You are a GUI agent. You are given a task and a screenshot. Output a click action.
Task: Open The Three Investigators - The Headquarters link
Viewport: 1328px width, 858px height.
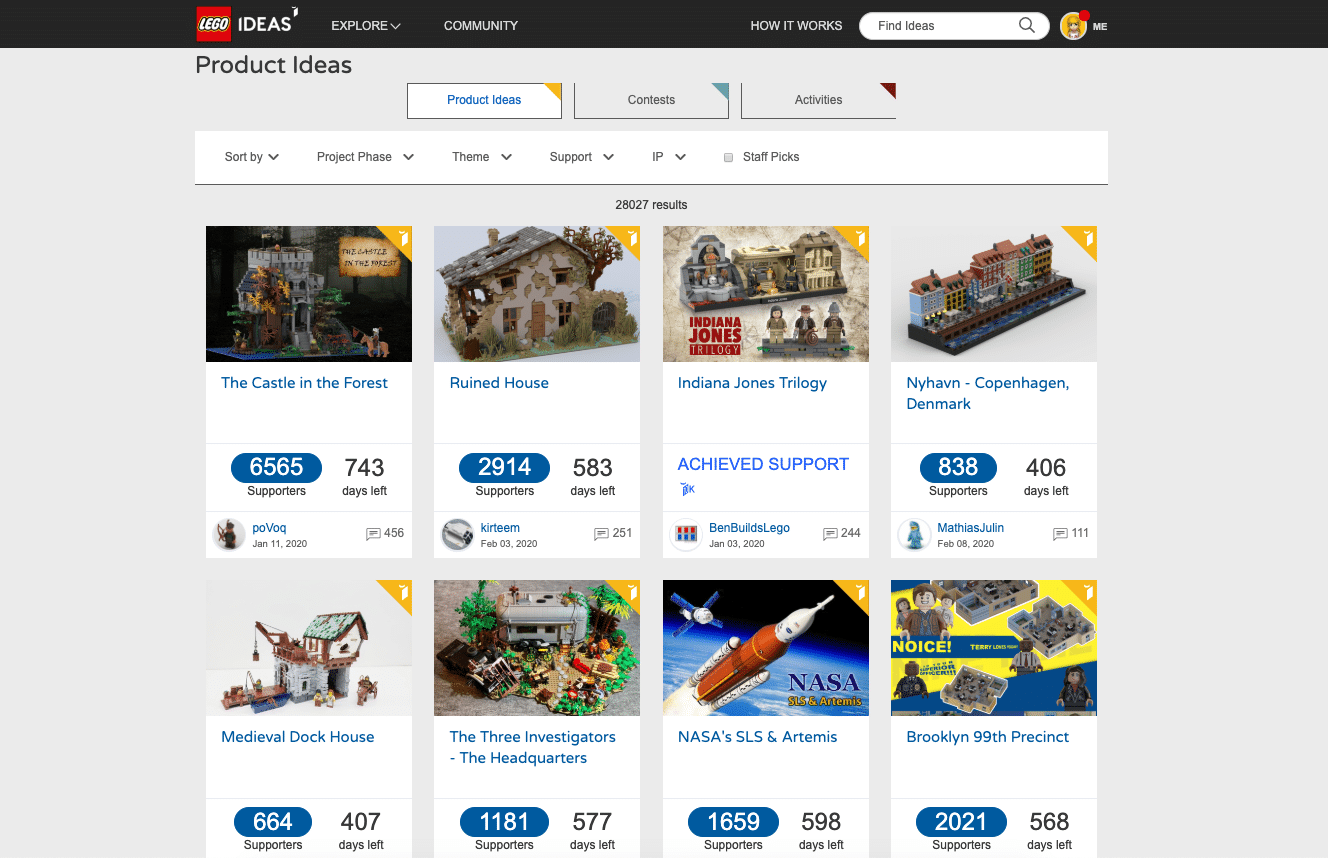pyautogui.click(x=532, y=747)
